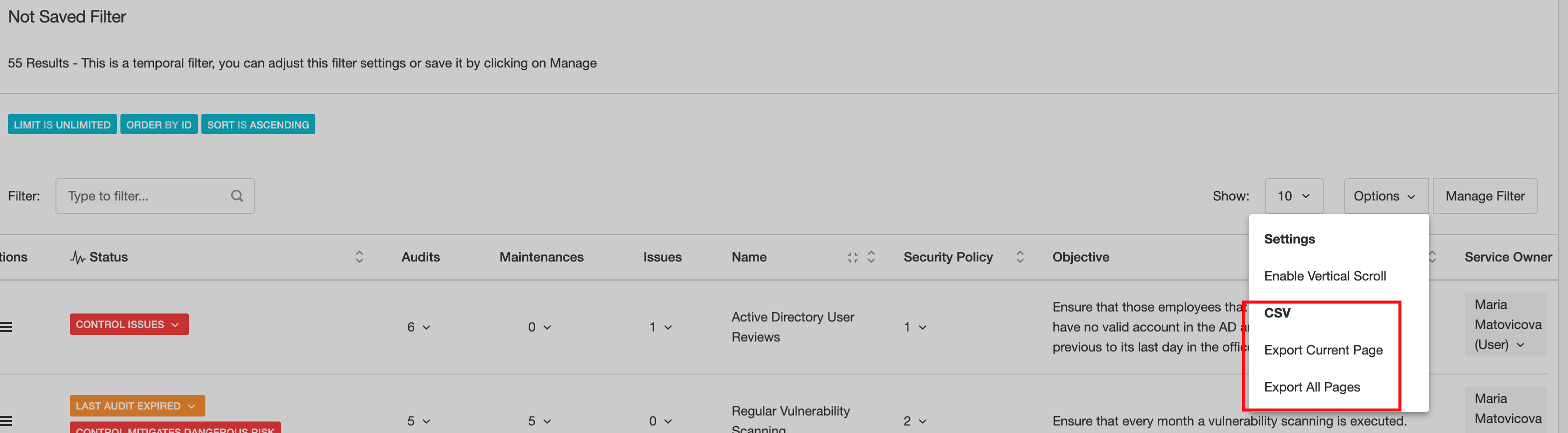Viewport: 1568px width, 433px height.
Task: Open the Options dropdown
Action: (x=1386, y=196)
